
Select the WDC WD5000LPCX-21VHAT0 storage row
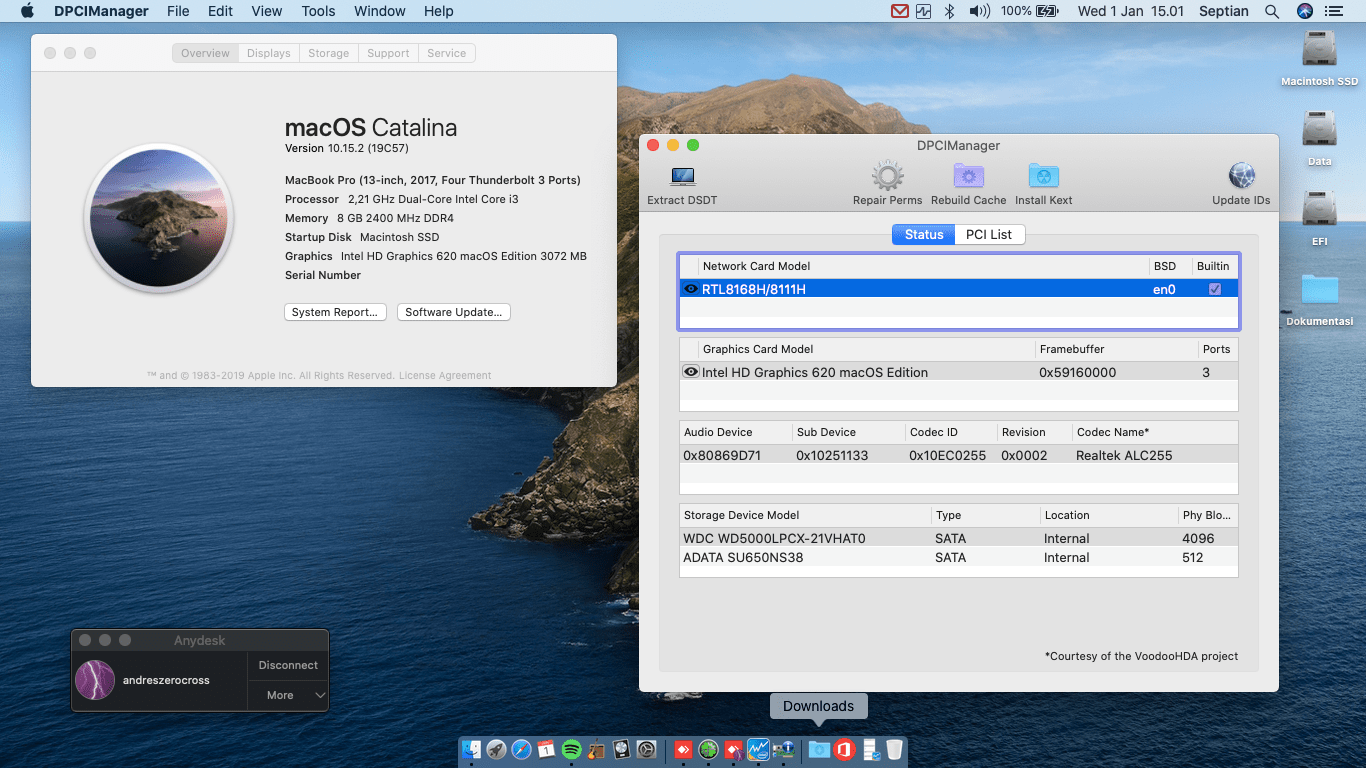(958, 538)
